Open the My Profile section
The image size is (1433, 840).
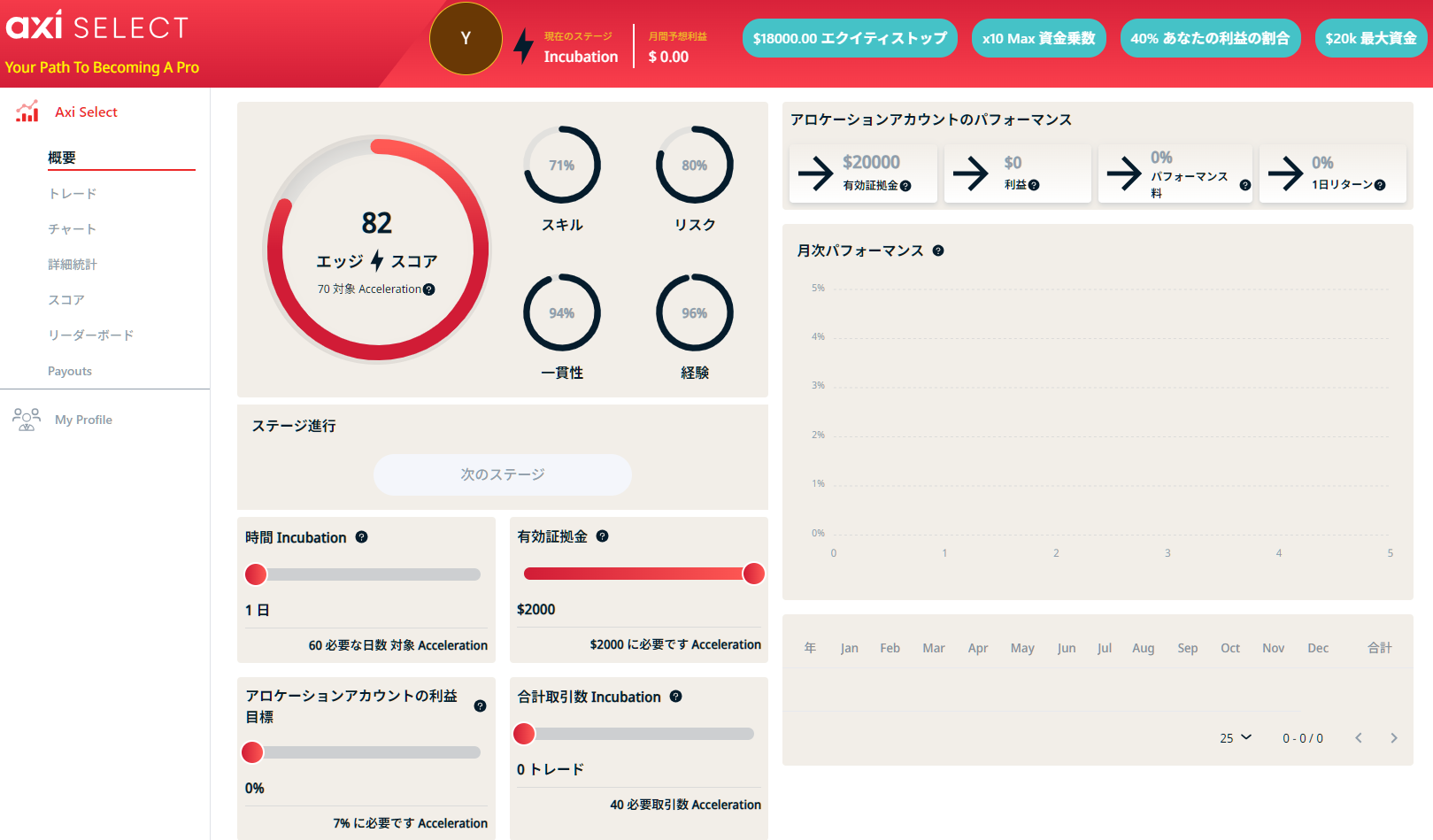tap(83, 420)
